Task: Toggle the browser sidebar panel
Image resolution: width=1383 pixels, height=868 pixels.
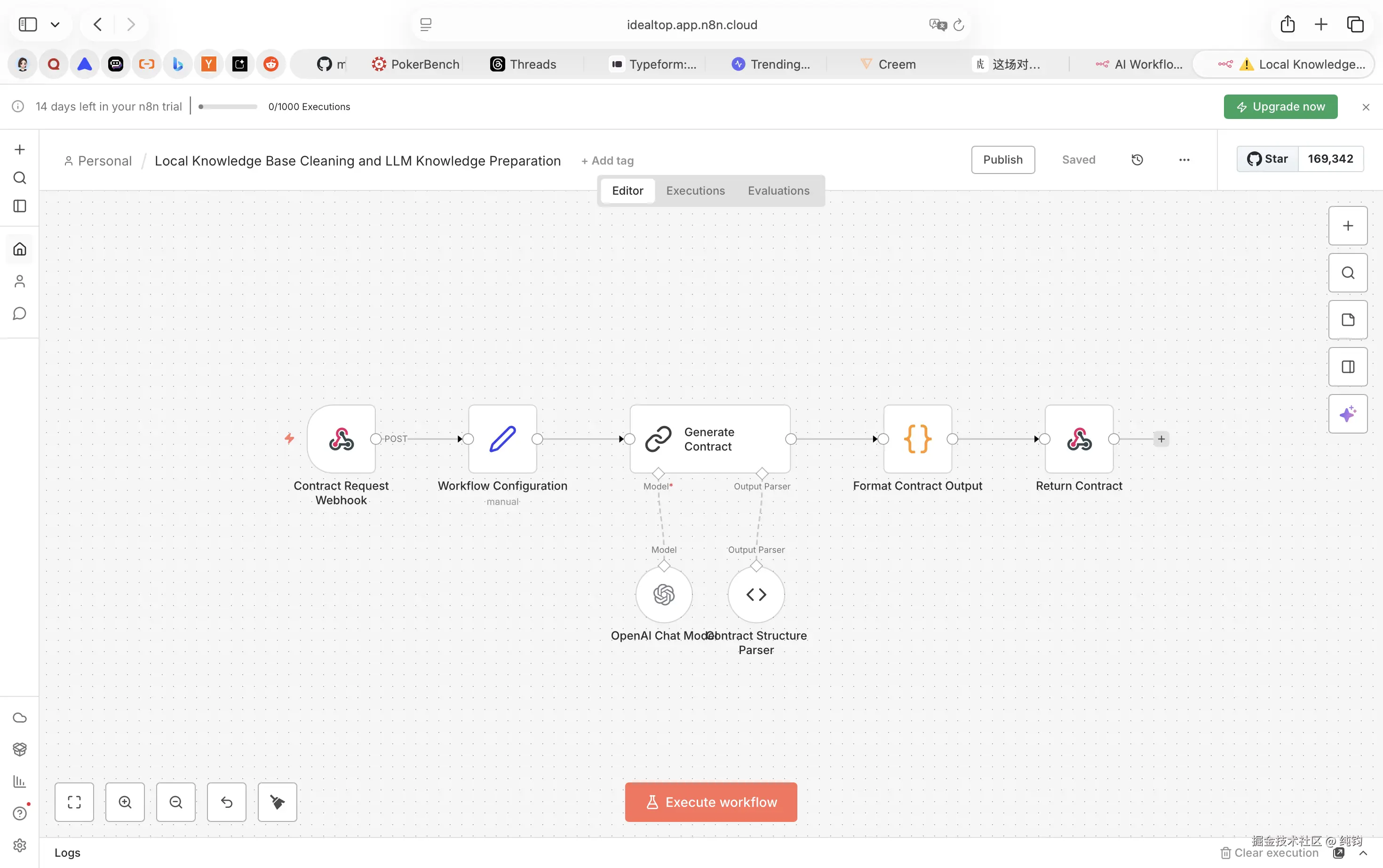Action: click(28, 24)
